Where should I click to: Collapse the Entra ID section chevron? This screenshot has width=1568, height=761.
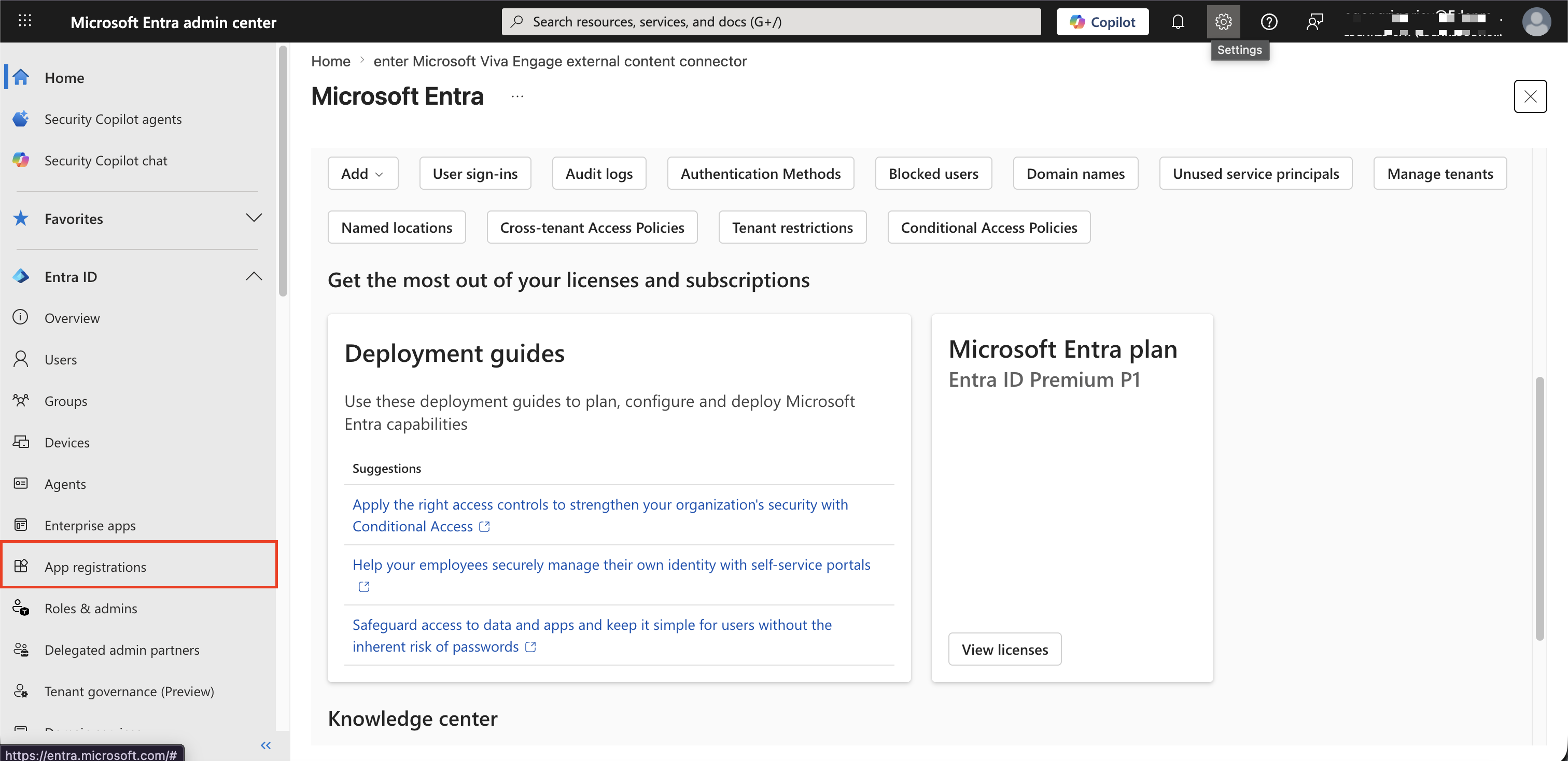pos(254,276)
